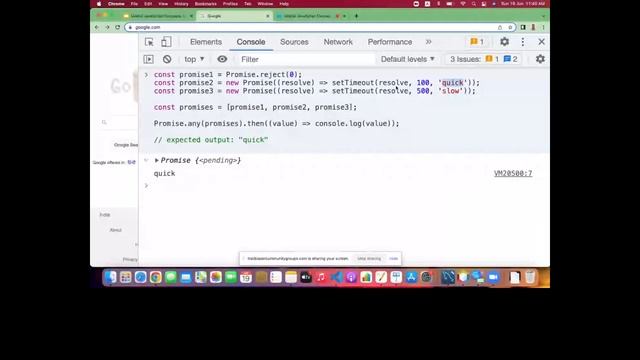
Task: Expand more DevTools tabs chevron
Action: tap(428, 42)
